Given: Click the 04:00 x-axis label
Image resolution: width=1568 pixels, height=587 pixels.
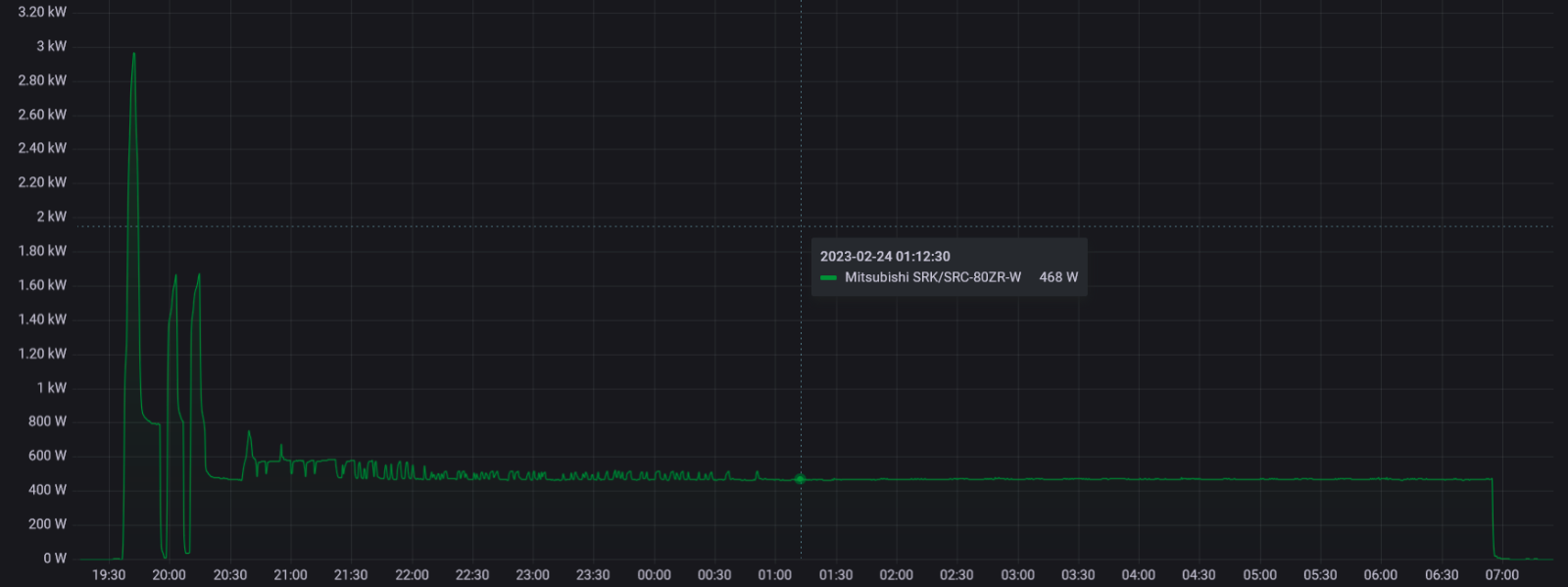Looking at the screenshot, I should [x=1139, y=575].
